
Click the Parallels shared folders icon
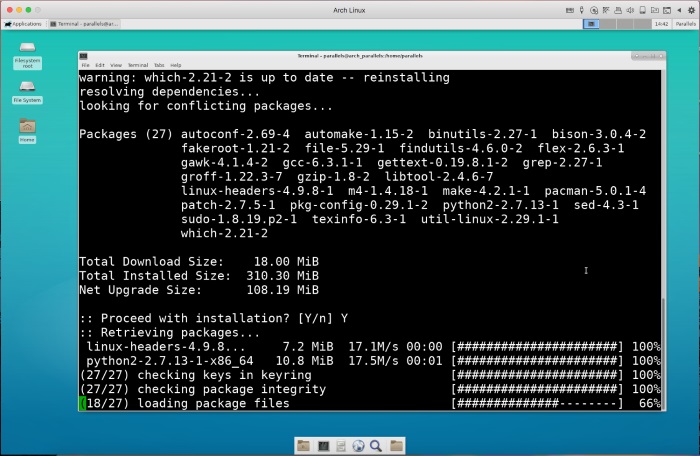click(654, 10)
